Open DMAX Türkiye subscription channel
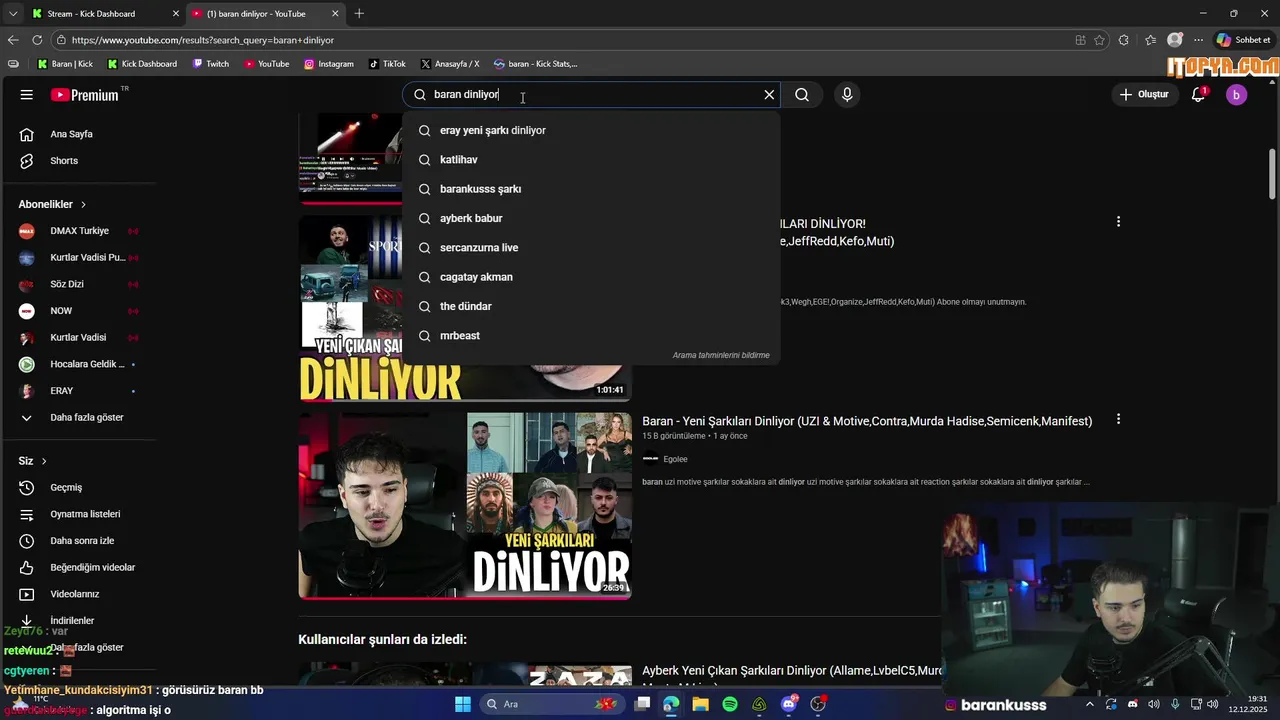The width and height of the screenshot is (1280, 720). click(x=78, y=231)
